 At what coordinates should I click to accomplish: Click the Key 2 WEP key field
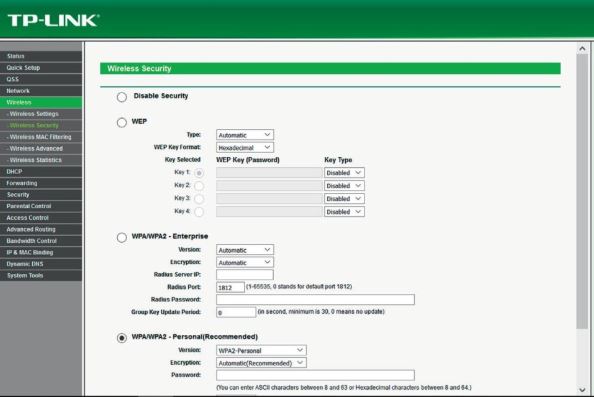(x=269, y=186)
